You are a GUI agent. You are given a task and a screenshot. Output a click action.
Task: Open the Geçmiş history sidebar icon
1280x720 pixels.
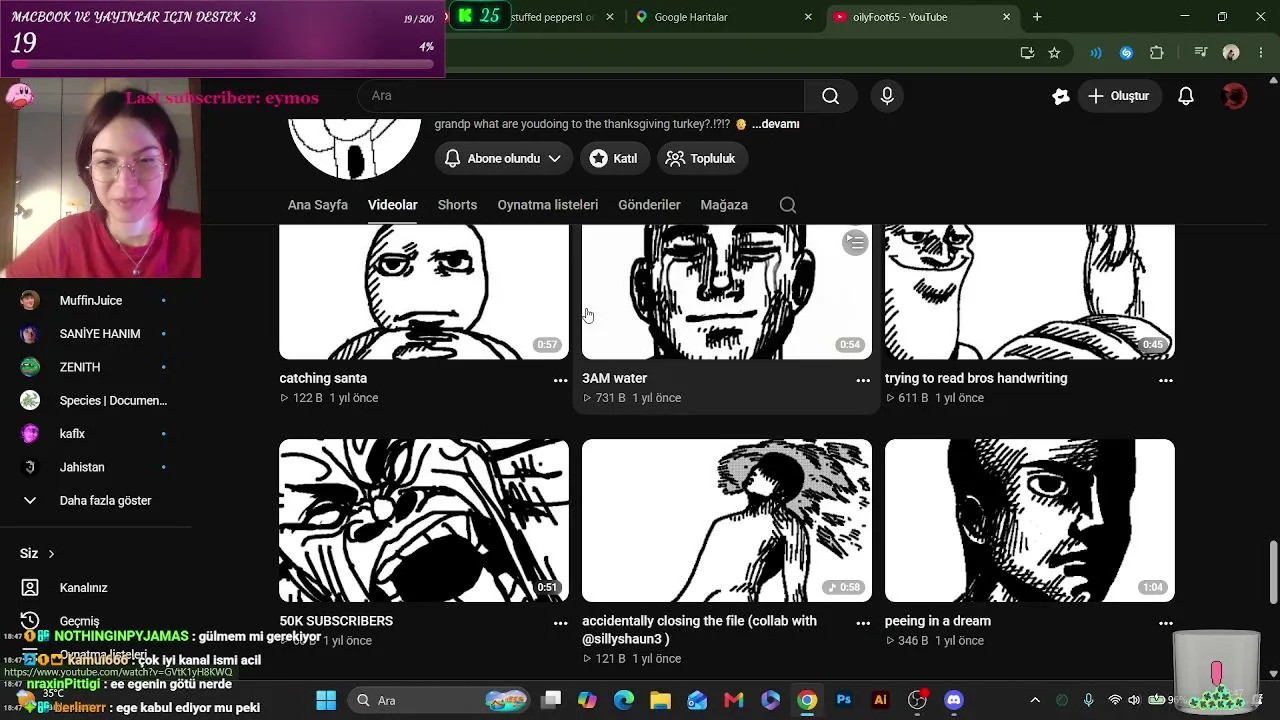click(30, 621)
